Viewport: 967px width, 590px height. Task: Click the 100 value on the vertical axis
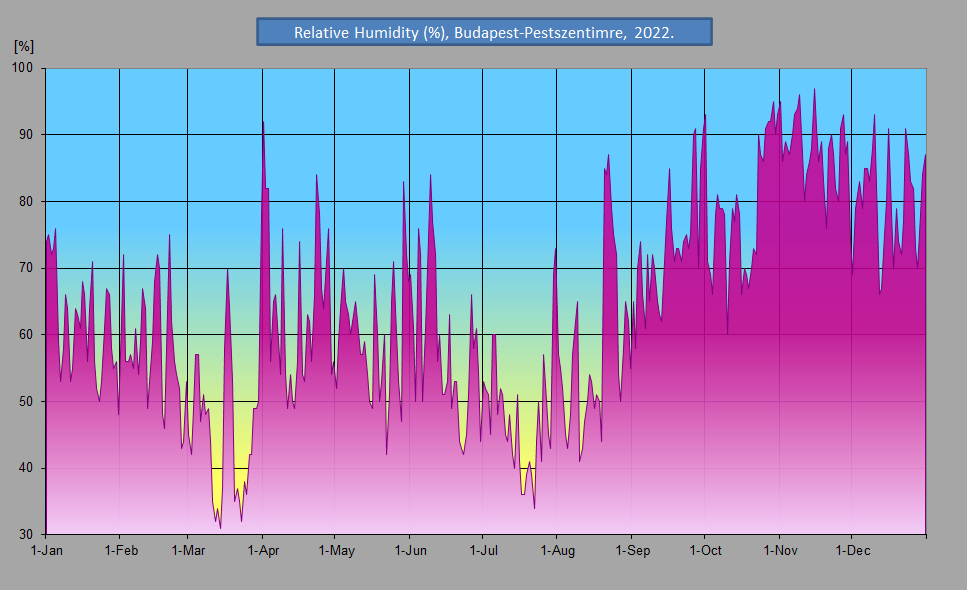tap(22, 68)
